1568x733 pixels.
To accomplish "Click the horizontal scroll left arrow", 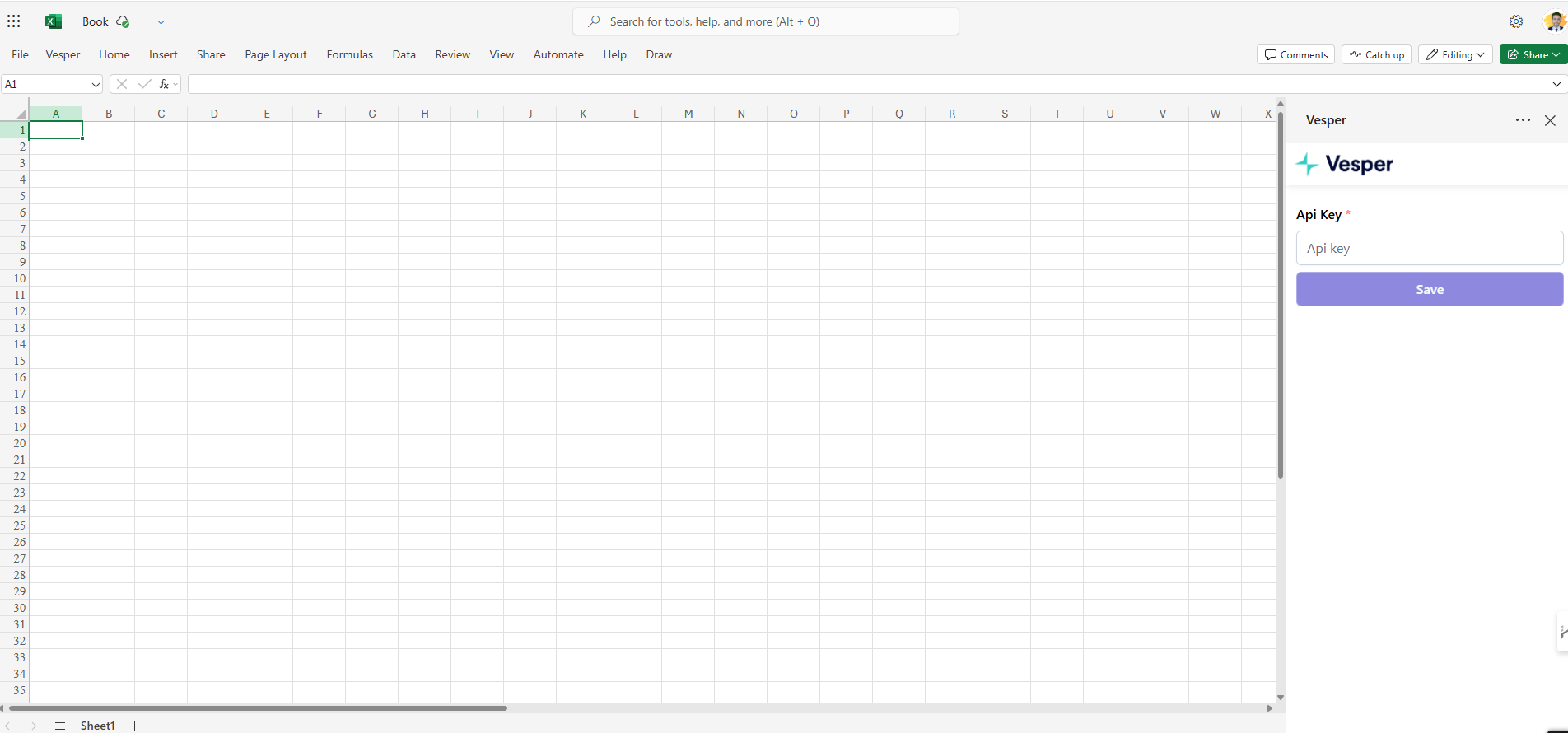I will (2, 708).
